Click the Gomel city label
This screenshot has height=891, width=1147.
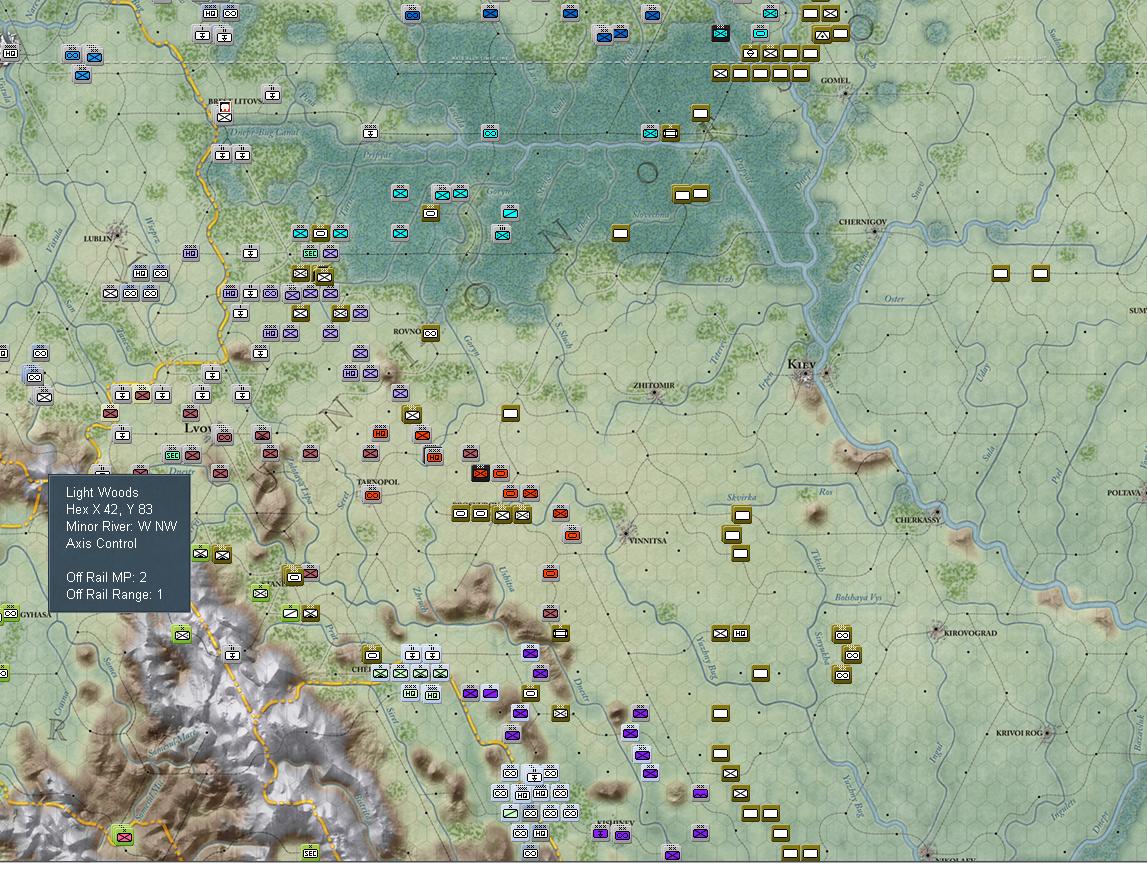click(835, 80)
